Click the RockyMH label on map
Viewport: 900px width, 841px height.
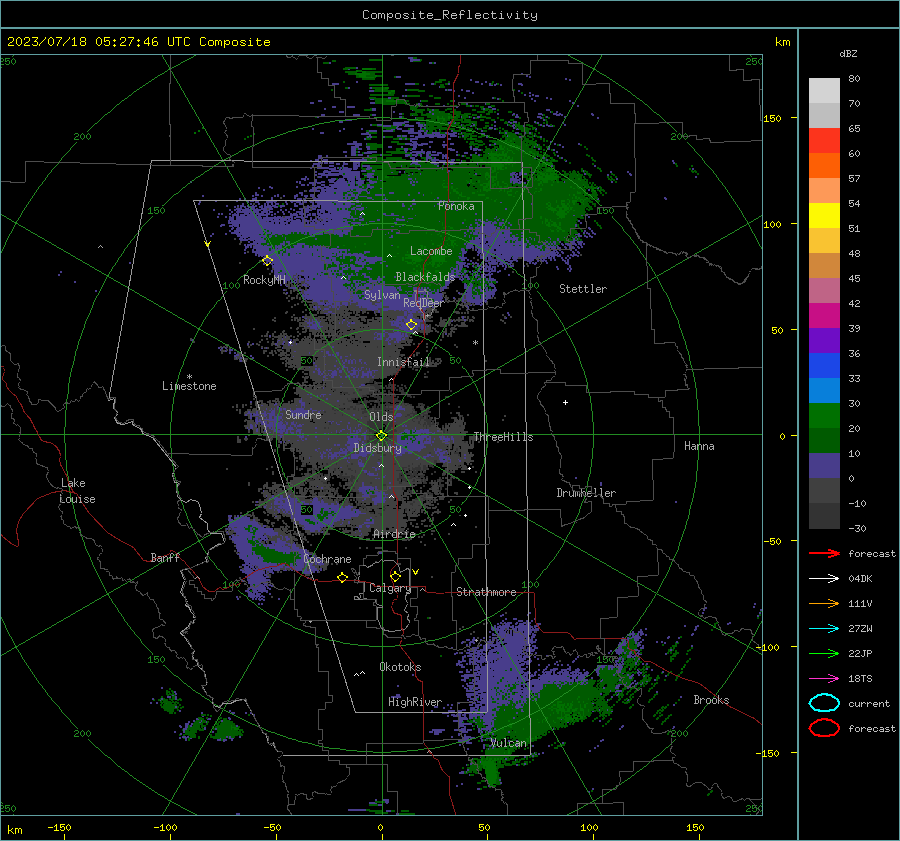pyautogui.click(x=264, y=280)
